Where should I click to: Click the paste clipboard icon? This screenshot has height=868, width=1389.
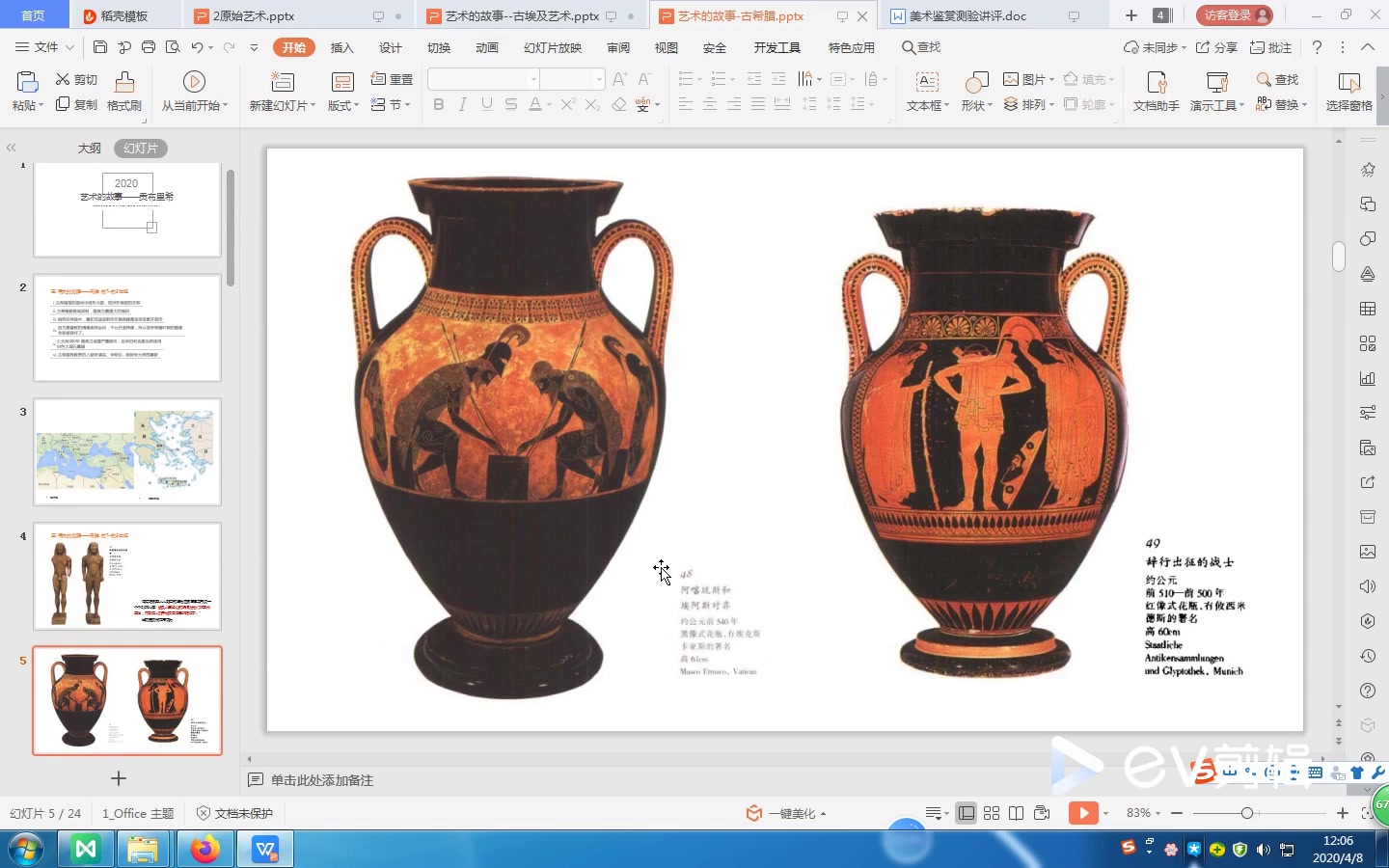27,82
